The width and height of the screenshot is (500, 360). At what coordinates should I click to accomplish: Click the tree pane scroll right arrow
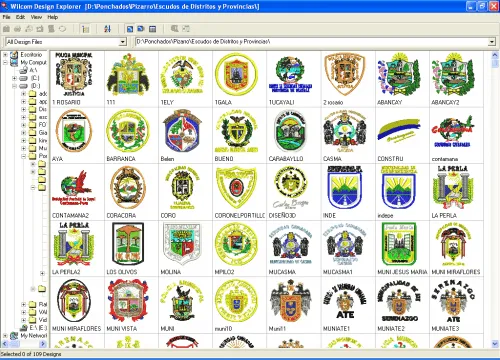pos(43,344)
